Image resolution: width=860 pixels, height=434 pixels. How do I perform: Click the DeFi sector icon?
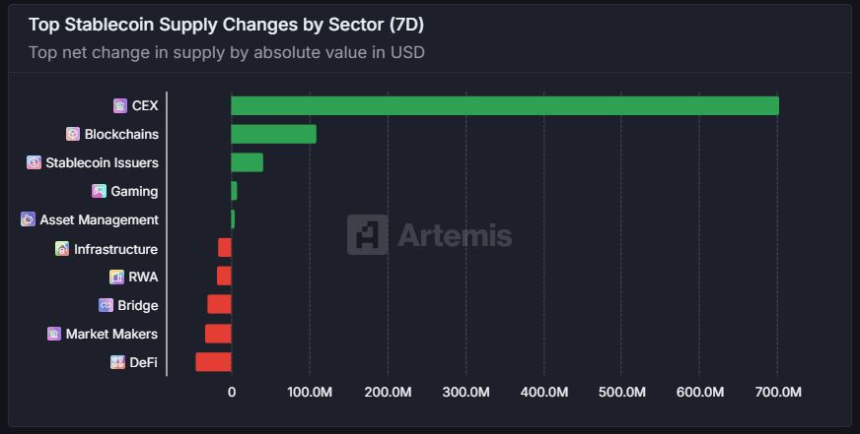pos(117,362)
